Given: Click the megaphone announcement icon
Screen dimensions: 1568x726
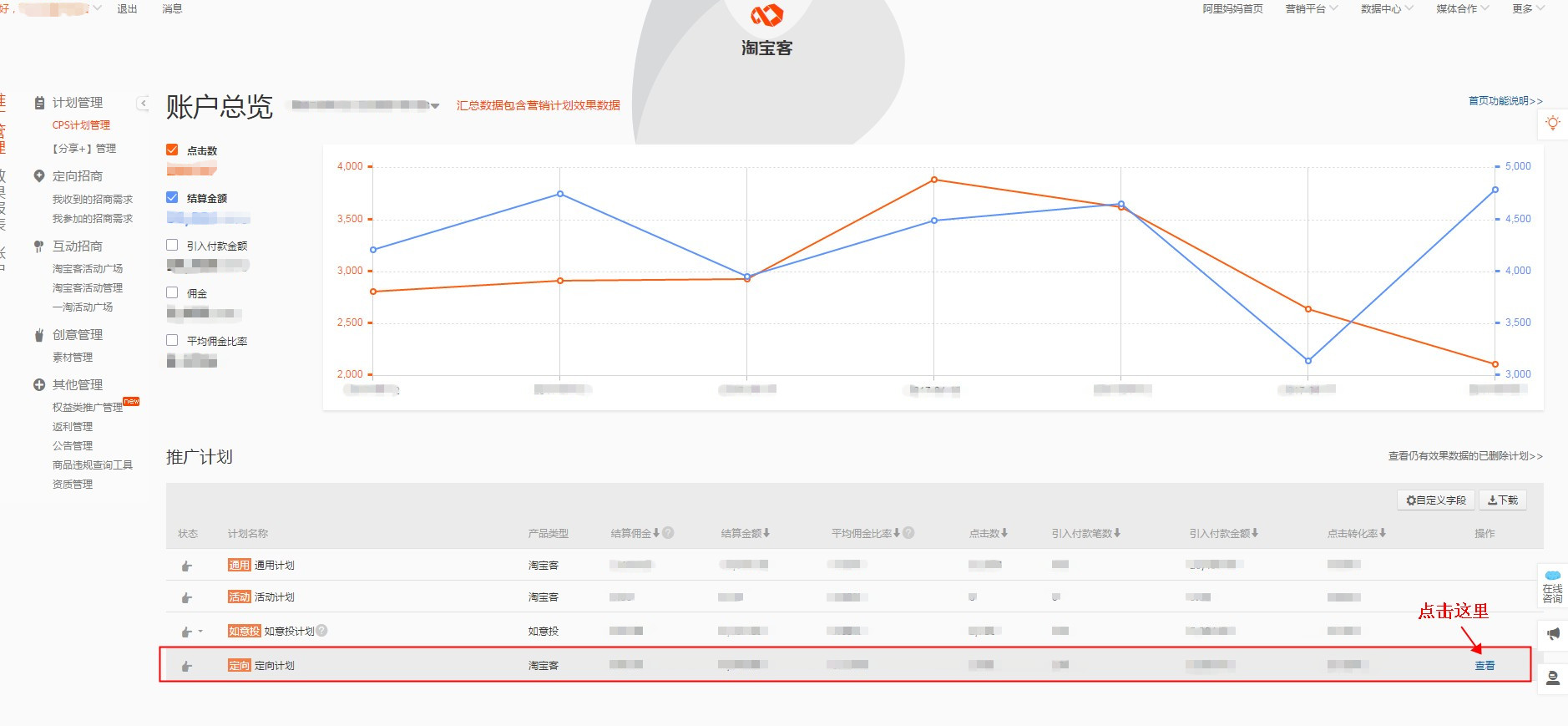Looking at the screenshot, I should (1552, 634).
